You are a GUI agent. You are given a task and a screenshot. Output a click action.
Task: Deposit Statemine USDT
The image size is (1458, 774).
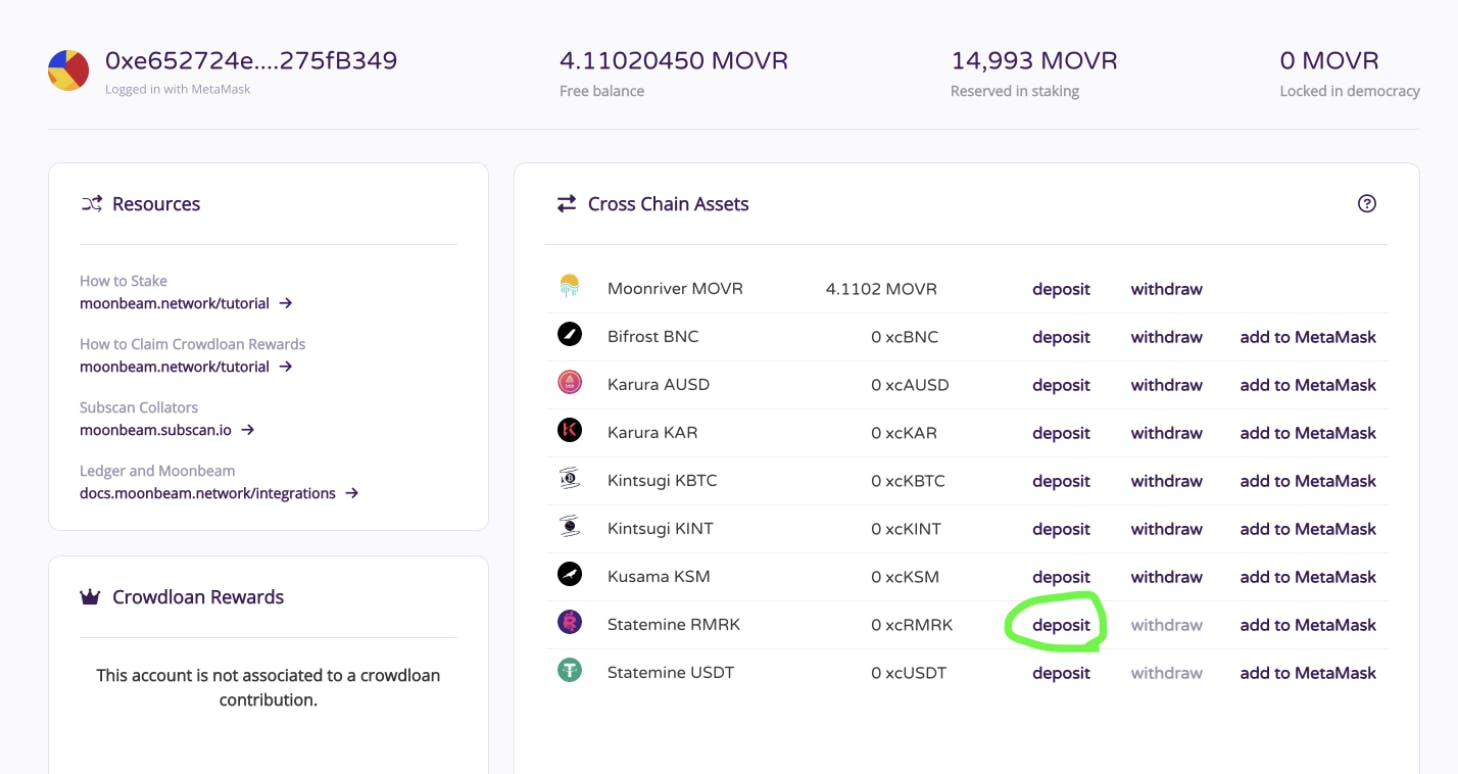point(1061,673)
